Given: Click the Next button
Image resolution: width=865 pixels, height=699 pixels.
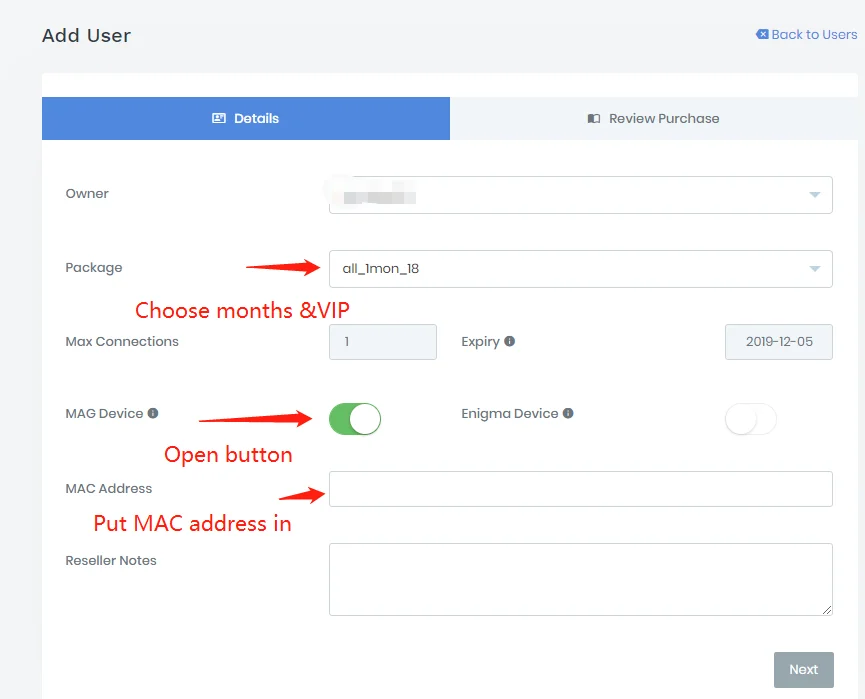Looking at the screenshot, I should [x=804, y=670].
